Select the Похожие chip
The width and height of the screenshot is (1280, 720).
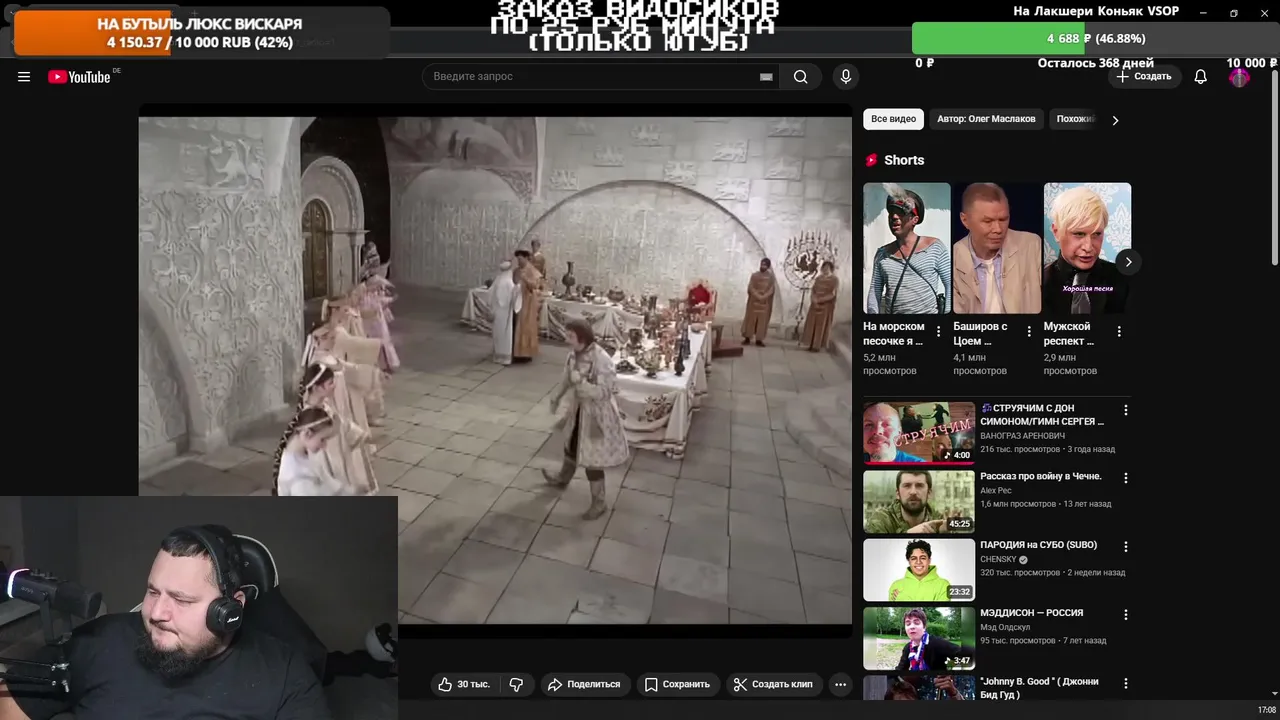click(x=1076, y=119)
